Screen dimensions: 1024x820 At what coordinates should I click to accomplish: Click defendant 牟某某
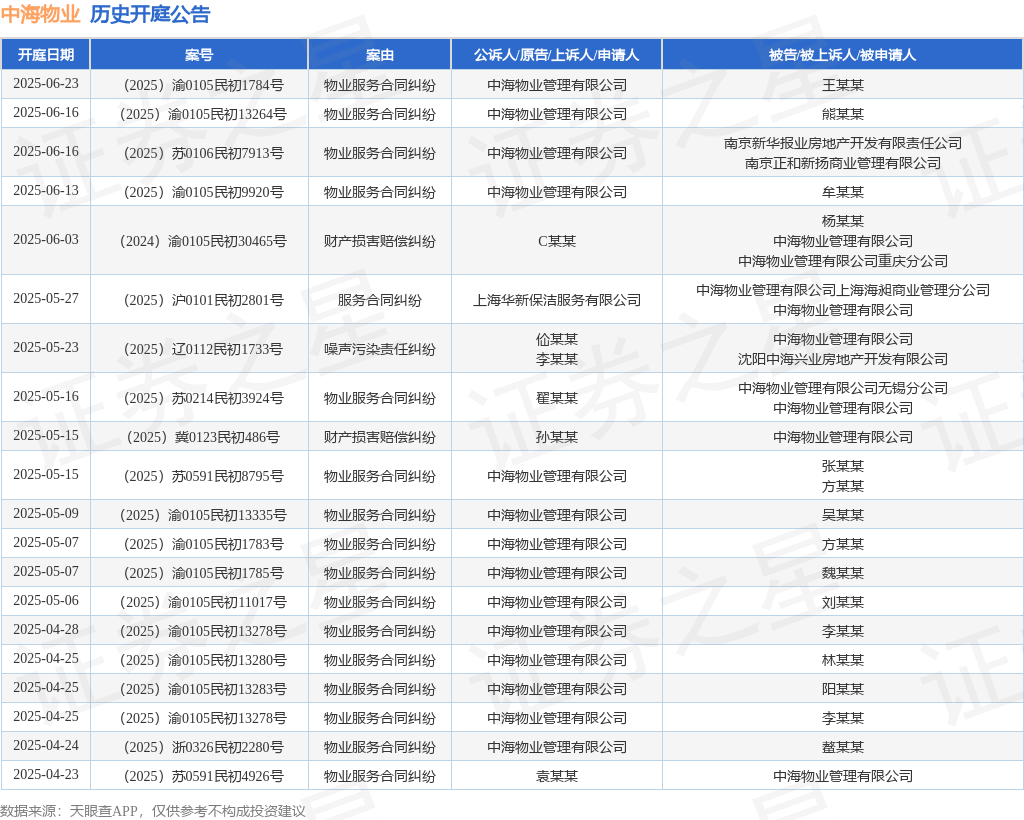click(x=842, y=192)
